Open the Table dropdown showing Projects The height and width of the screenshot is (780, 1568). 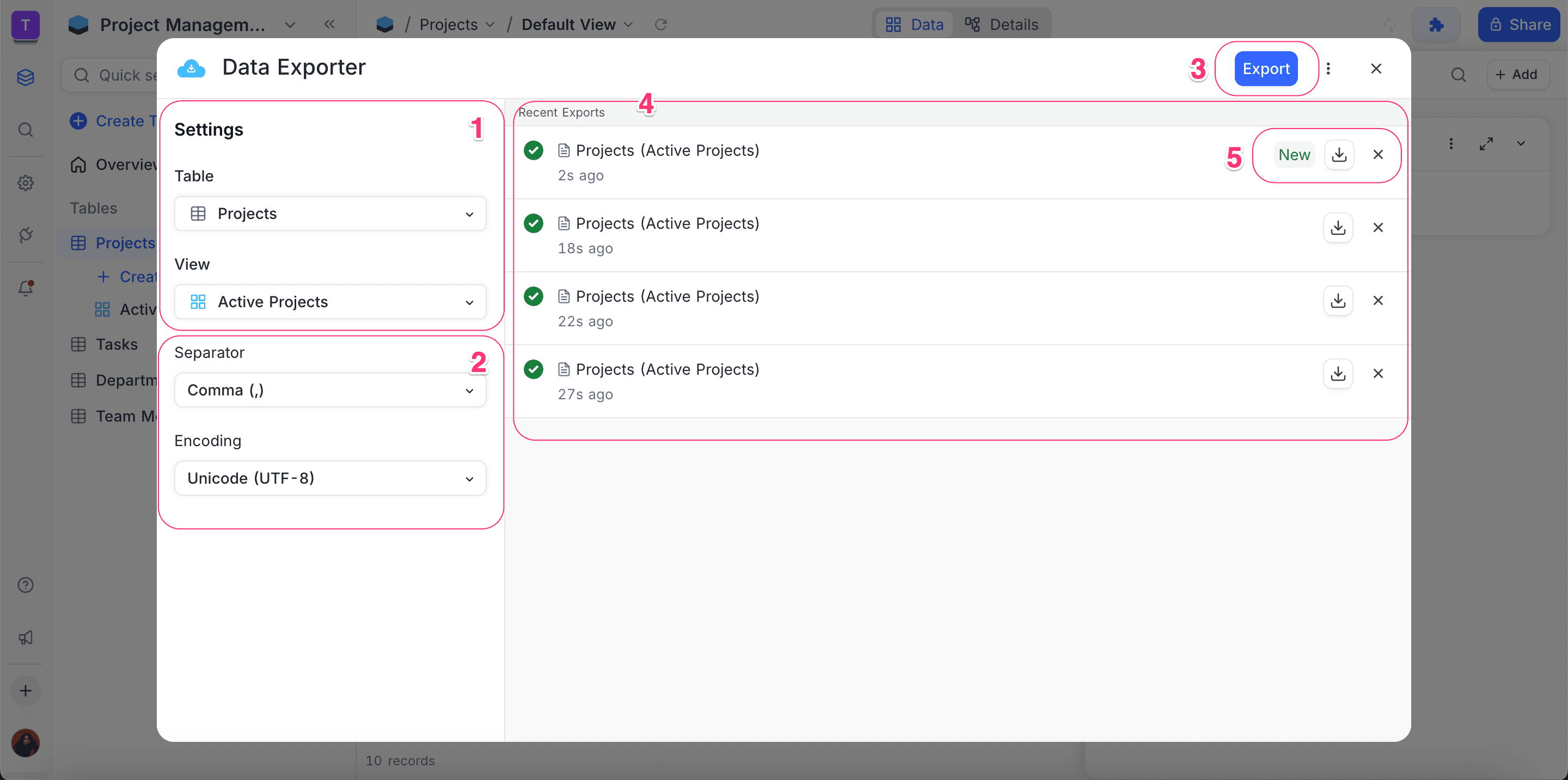[x=330, y=214]
